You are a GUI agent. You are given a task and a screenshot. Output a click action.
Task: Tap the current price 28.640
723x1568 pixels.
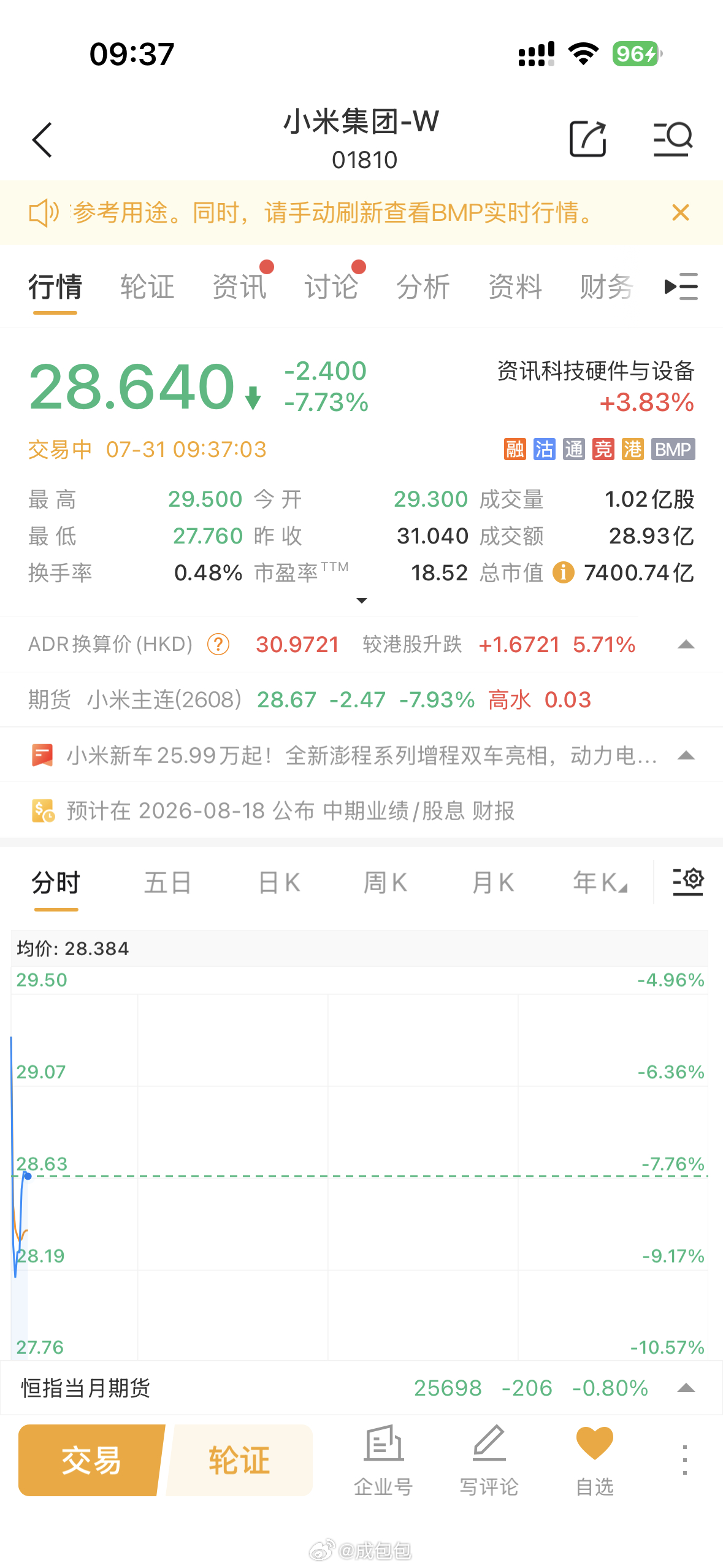132,386
